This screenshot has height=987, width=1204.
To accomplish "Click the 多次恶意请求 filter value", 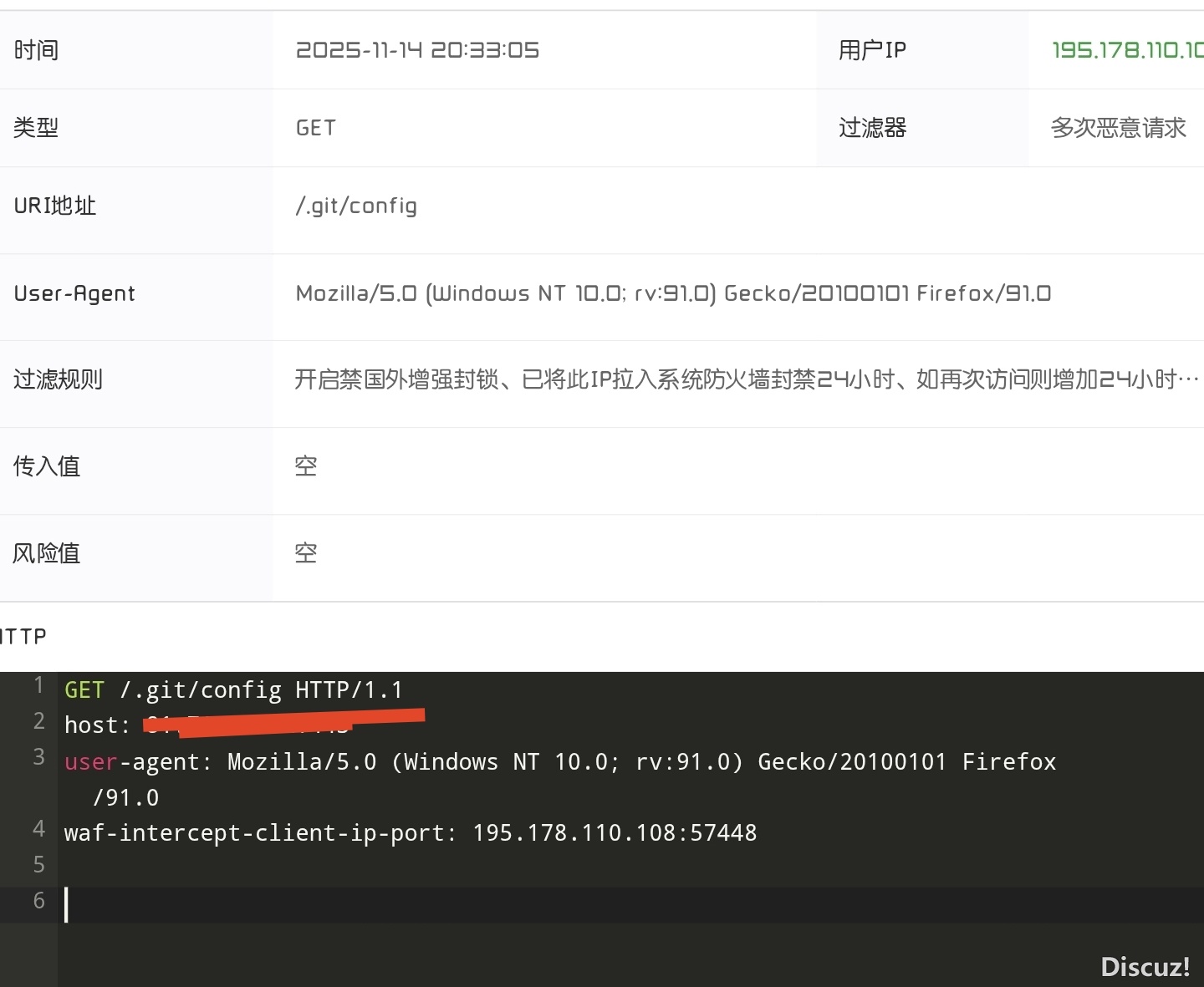I will pyautogui.click(x=1118, y=128).
